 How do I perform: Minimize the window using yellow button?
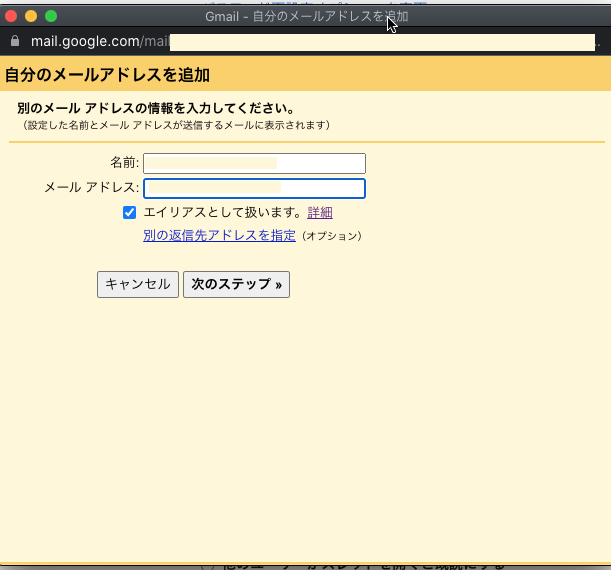pyautogui.click(x=31, y=16)
